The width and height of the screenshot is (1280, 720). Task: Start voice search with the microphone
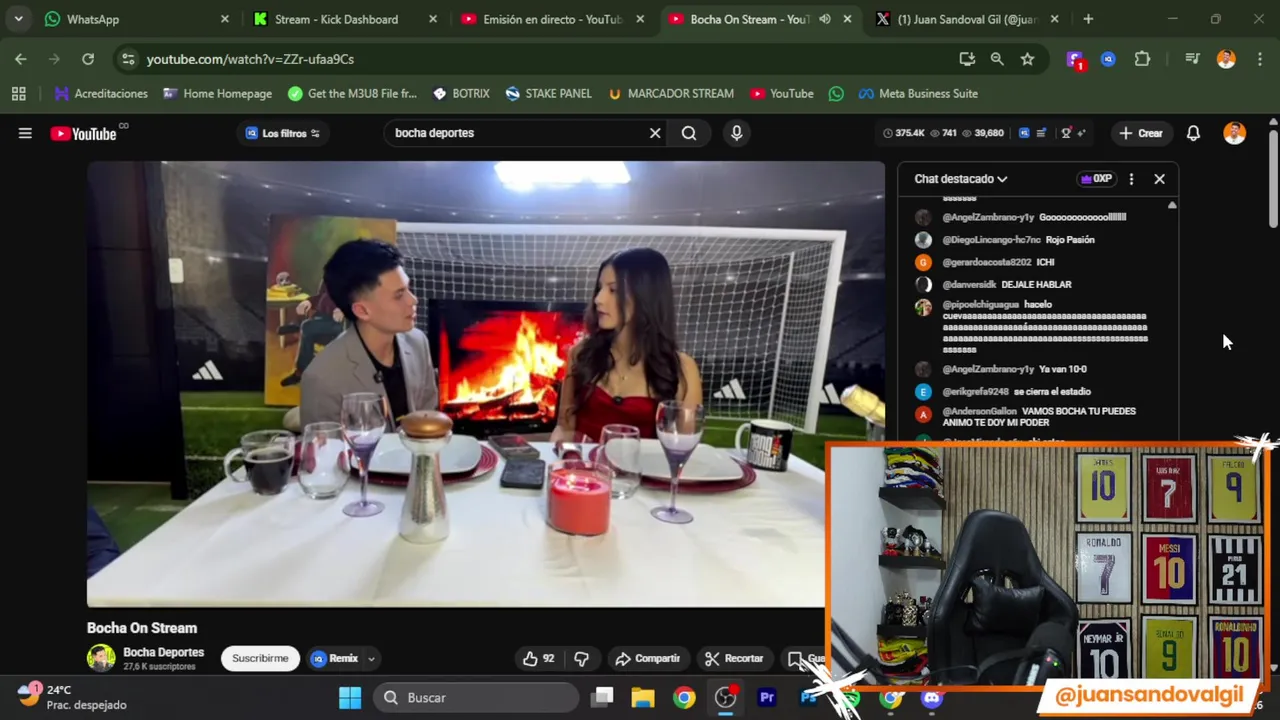point(736,133)
